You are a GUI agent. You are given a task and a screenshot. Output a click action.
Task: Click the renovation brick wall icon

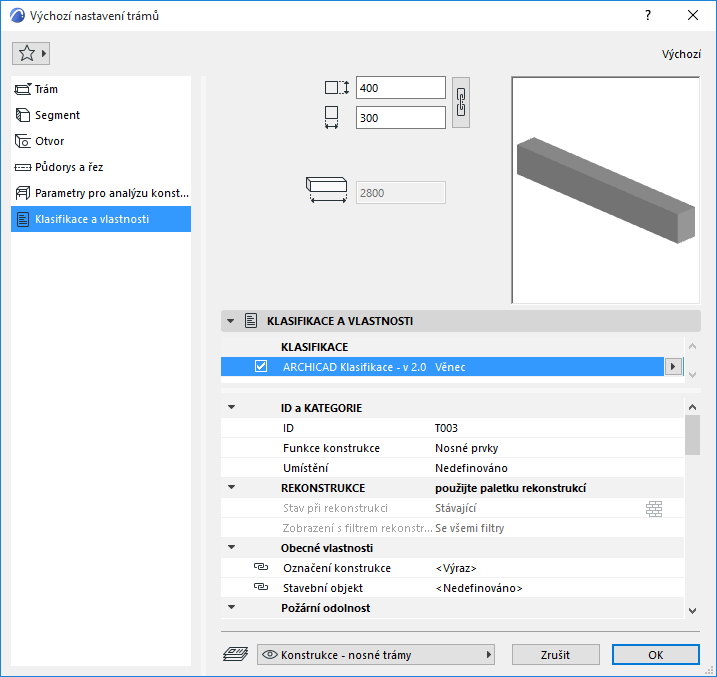tap(654, 508)
